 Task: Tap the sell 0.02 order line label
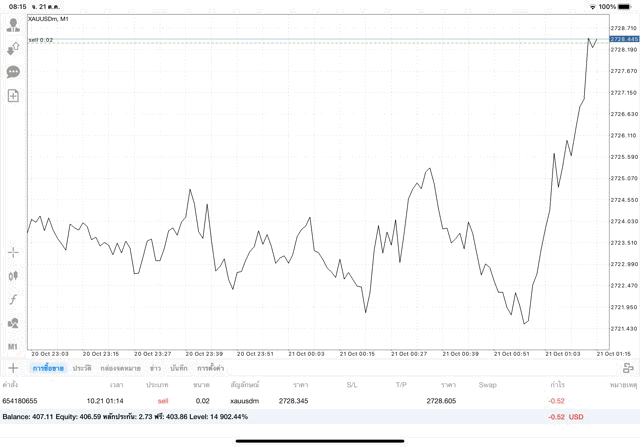click(x=41, y=40)
